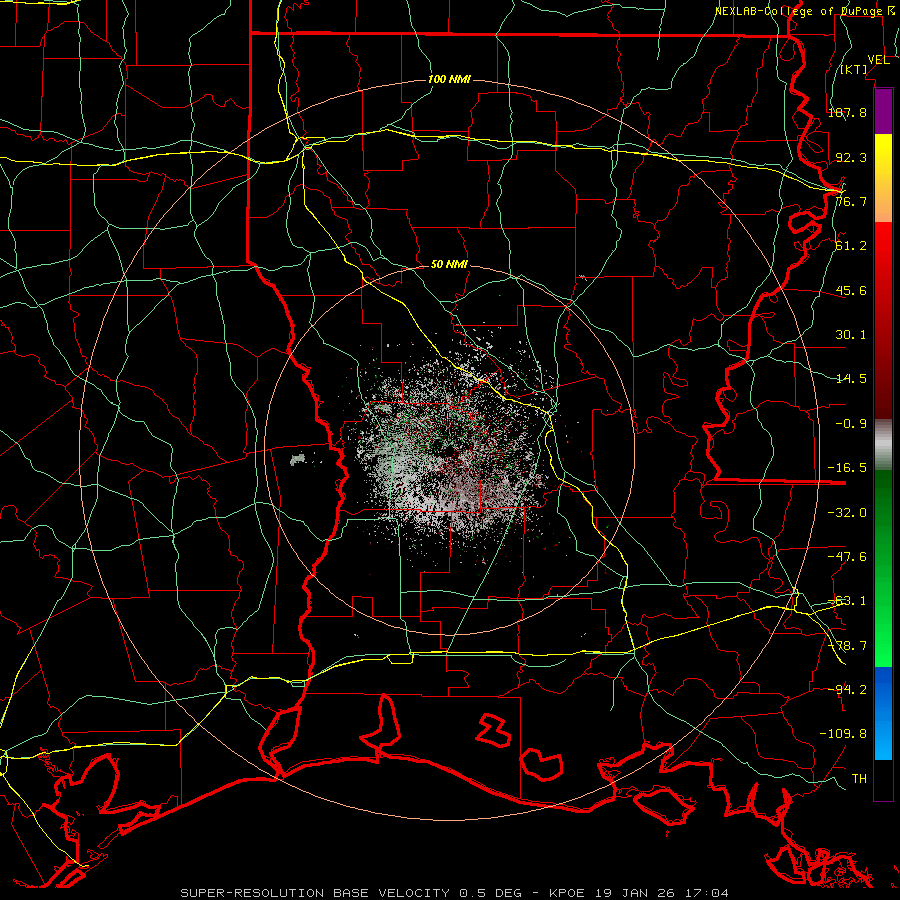The width and height of the screenshot is (900, 900).
Task: Click the yellow-orange segment of color bar
Action: 883,178
